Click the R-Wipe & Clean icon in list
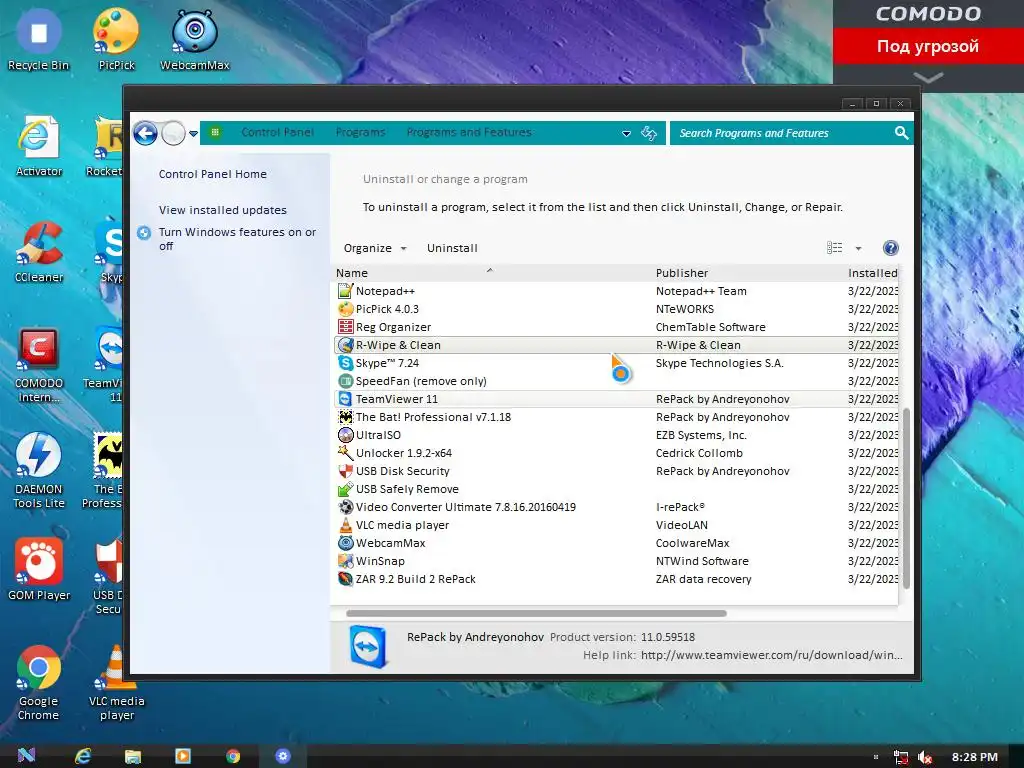 point(345,345)
